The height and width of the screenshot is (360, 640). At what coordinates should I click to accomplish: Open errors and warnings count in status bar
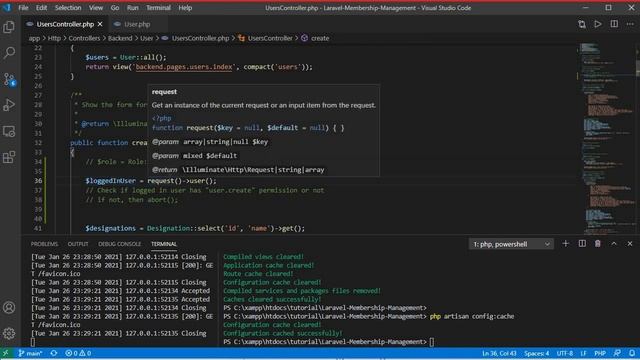coord(78,353)
